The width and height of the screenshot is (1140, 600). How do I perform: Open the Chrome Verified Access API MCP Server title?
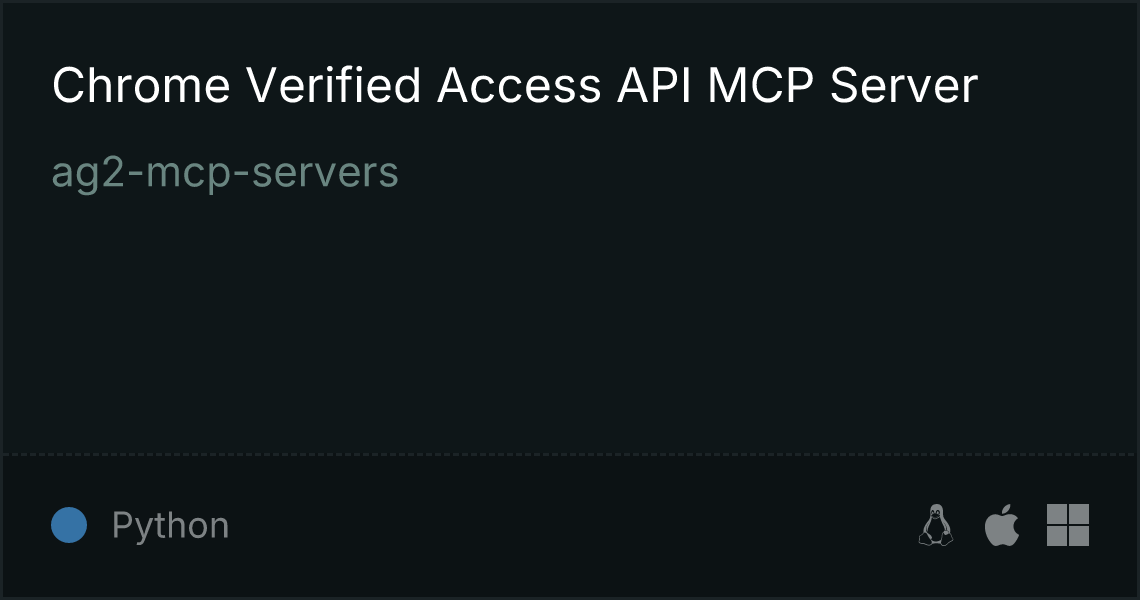click(x=515, y=85)
